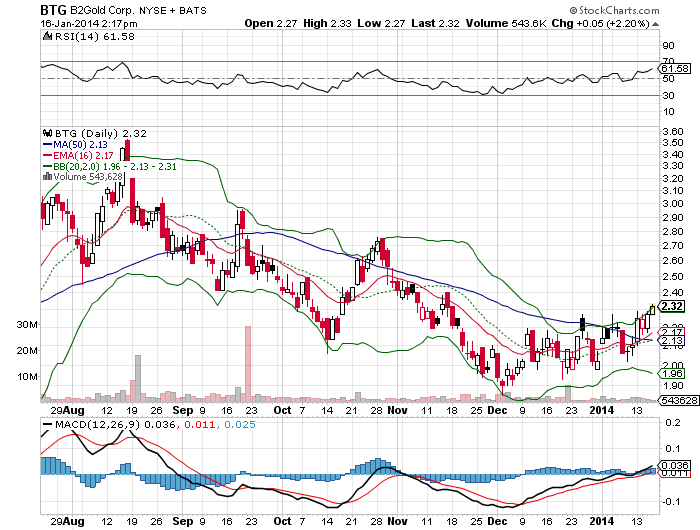This screenshot has width=700, height=530.
Task: Click the Nov label on the price chart axis
Action: 397,410
